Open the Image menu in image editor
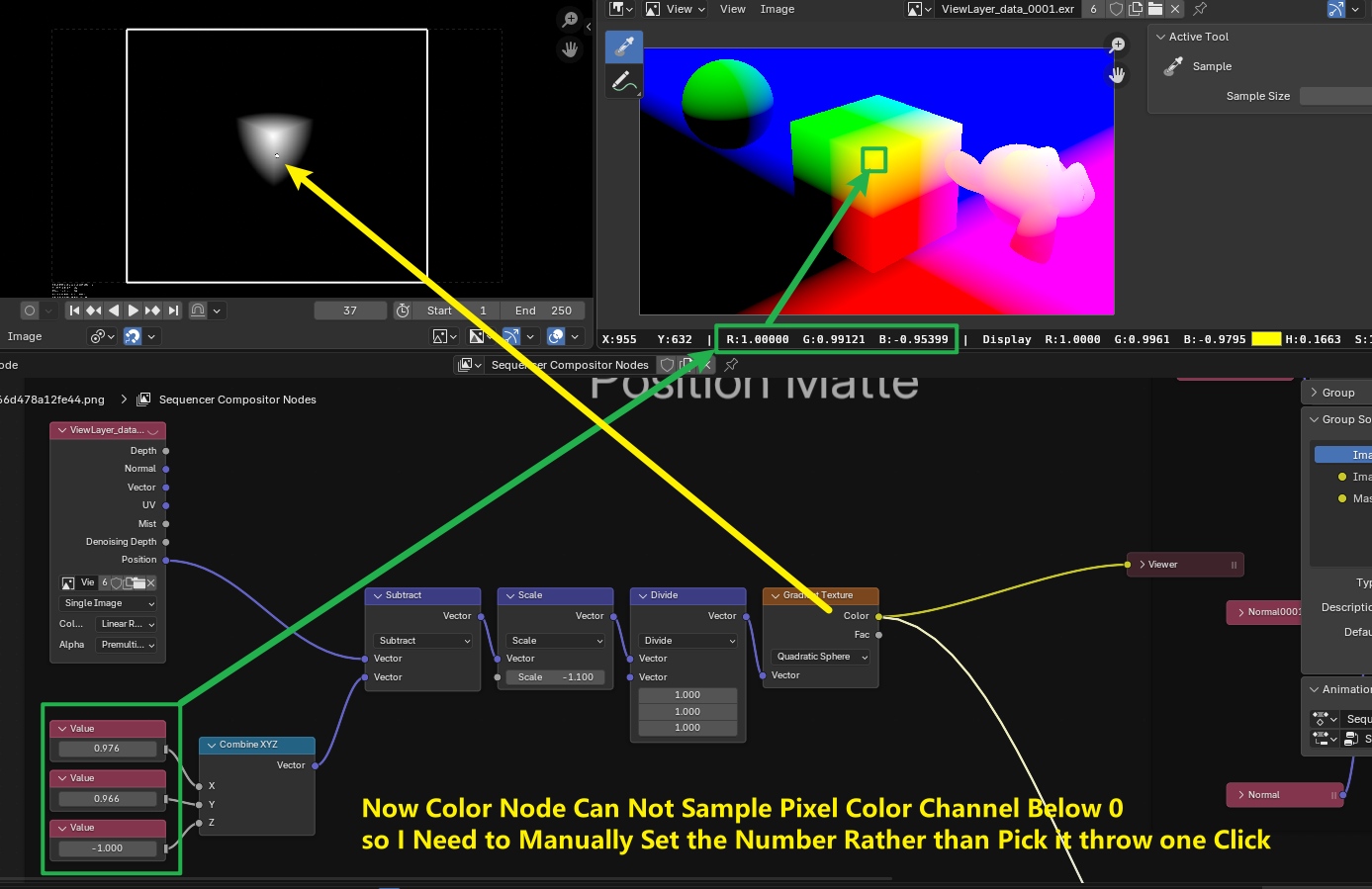Screen dimensions: 1372x889 click(777, 9)
